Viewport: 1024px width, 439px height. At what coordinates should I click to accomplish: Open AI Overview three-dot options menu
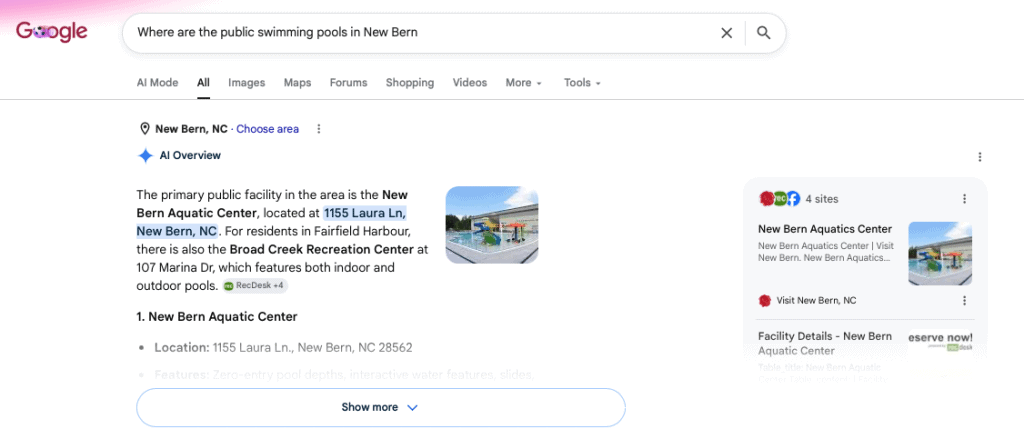980,157
